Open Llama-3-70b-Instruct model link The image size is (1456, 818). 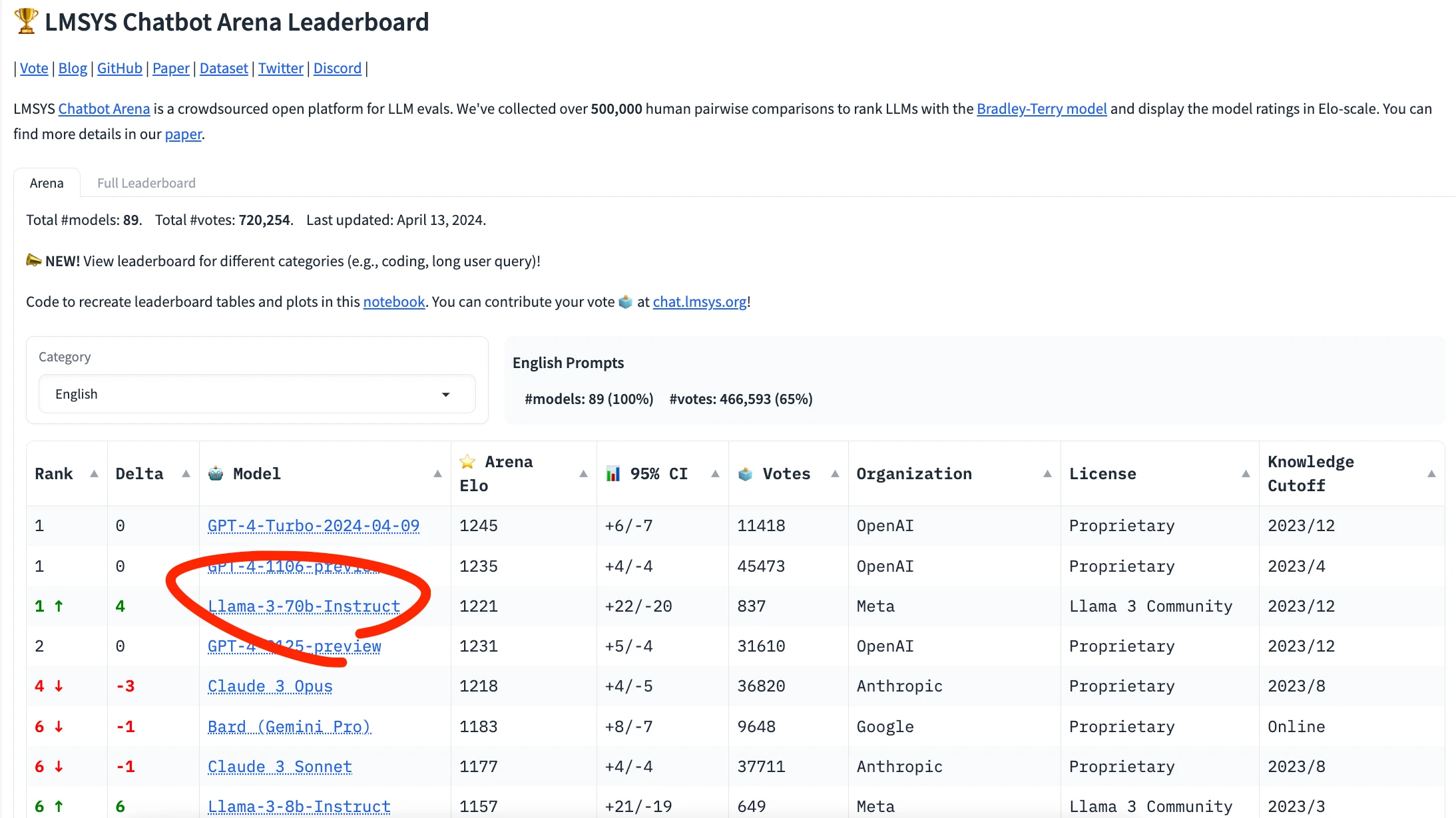pyautogui.click(x=304, y=606)
